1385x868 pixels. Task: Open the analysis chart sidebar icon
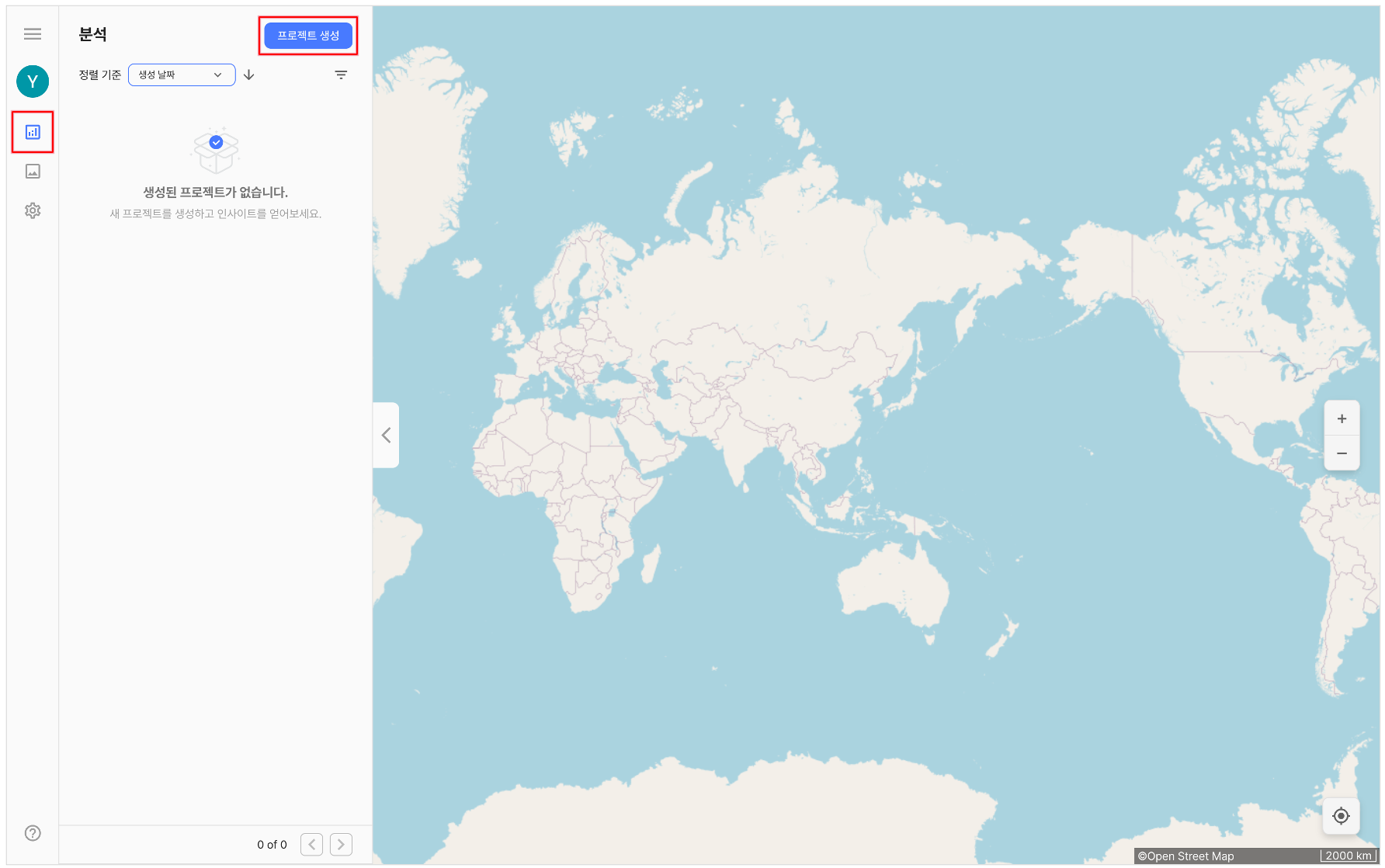[33, 132]
